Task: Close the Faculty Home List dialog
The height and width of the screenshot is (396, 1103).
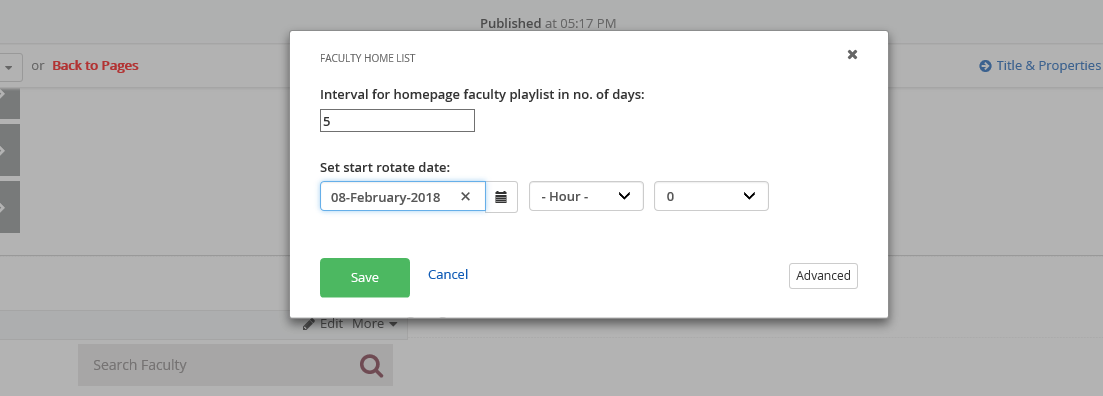Action: [x=852, y=55]
